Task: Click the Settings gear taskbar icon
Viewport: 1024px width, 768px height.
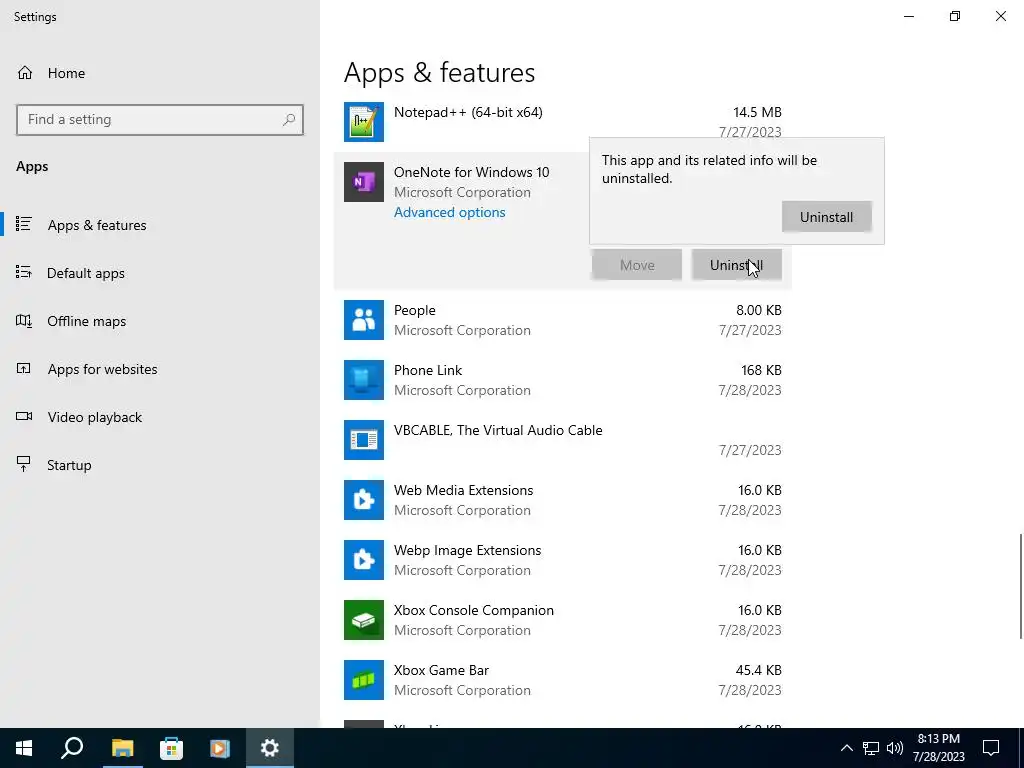Action: [270, 748]
